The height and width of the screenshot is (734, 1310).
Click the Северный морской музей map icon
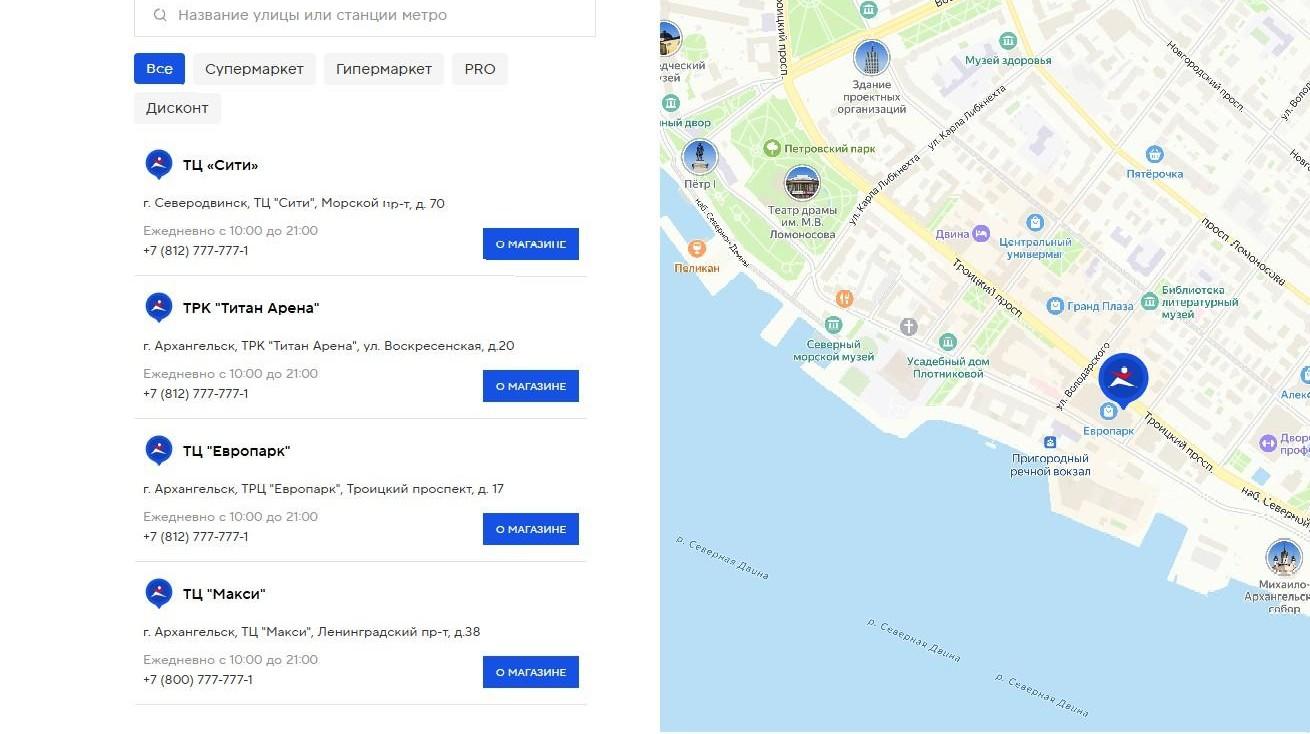[x=833, y=324]
